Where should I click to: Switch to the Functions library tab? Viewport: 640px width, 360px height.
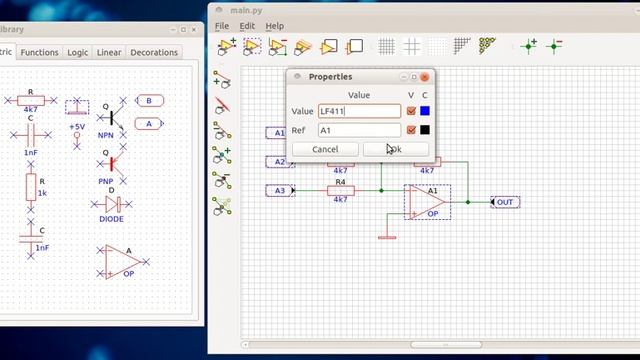(40, 53)
